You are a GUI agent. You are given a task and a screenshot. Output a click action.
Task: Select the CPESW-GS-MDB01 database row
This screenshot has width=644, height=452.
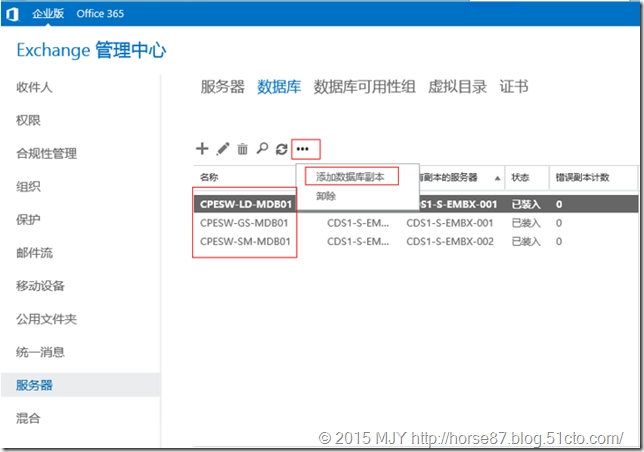[245, 222]
